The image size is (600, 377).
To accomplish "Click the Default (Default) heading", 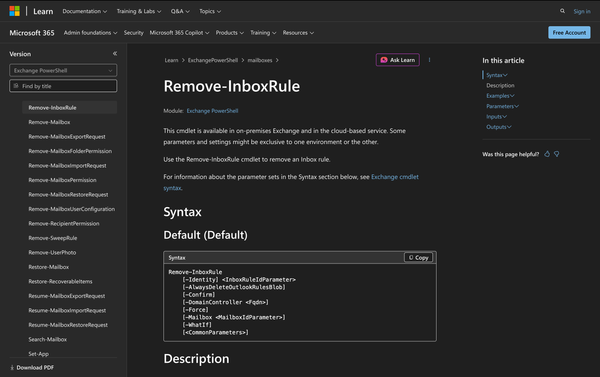I will [x=205, y=235].
